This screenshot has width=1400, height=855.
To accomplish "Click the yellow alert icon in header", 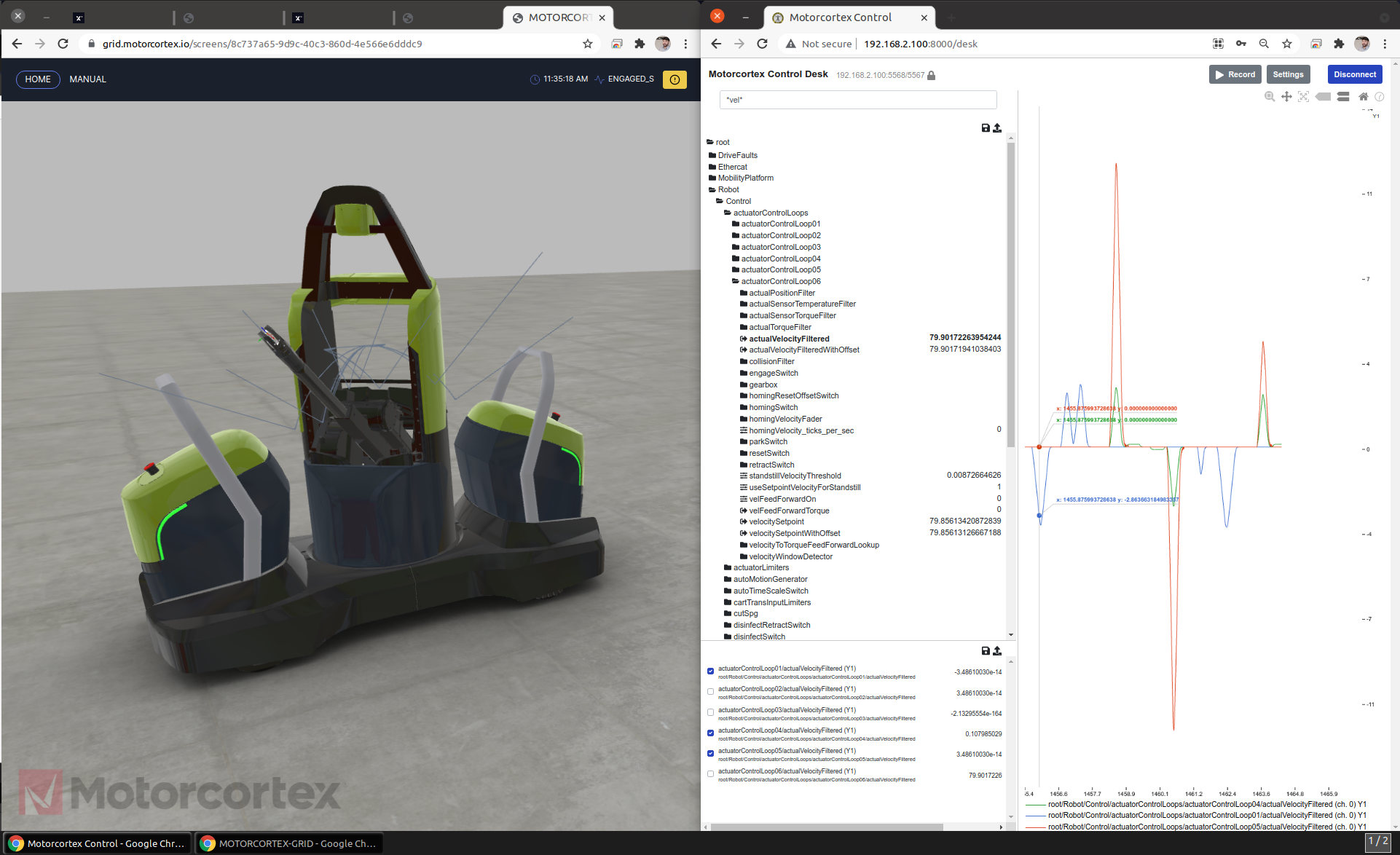I will coord(675,79).
